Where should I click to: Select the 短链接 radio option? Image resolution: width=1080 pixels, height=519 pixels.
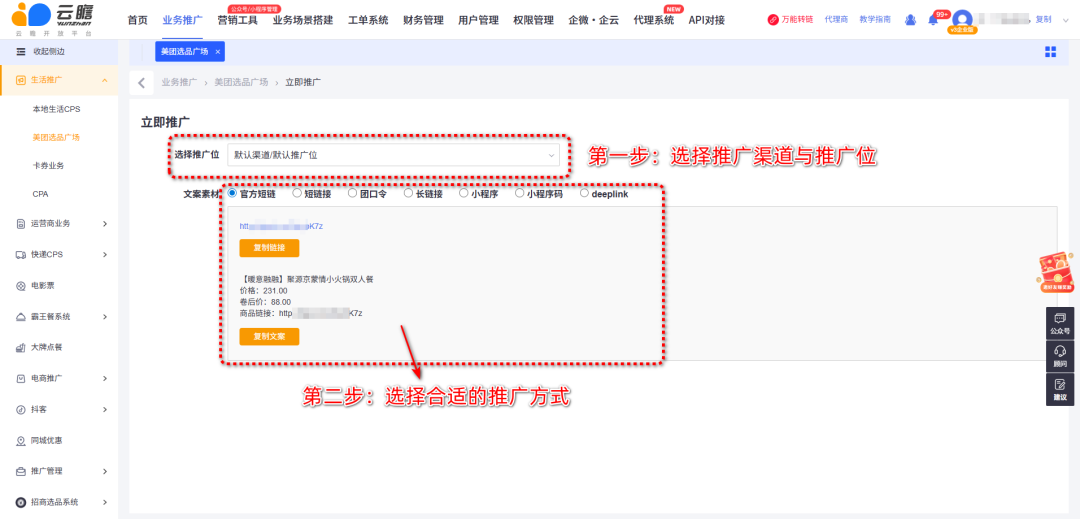tap(297, 193)
